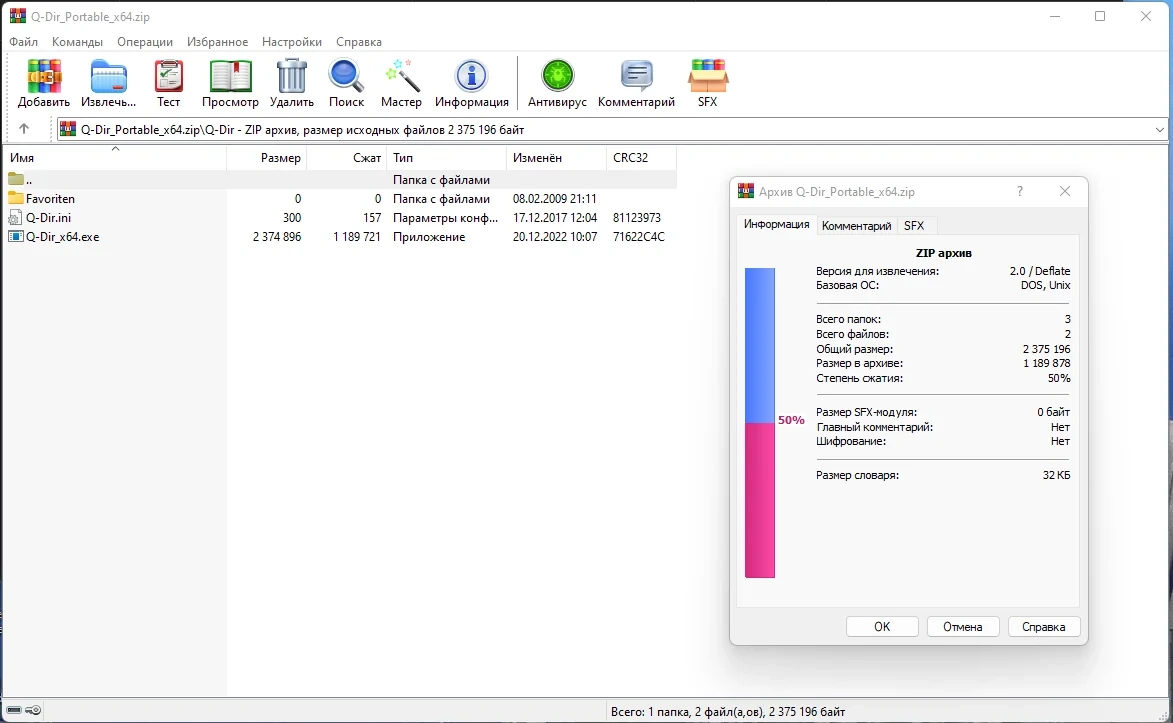Image resolution: width=1173 pixels, height=723 pixels.
Task: Click the size value 2 374 896
Action: click(x=277, y=237)
